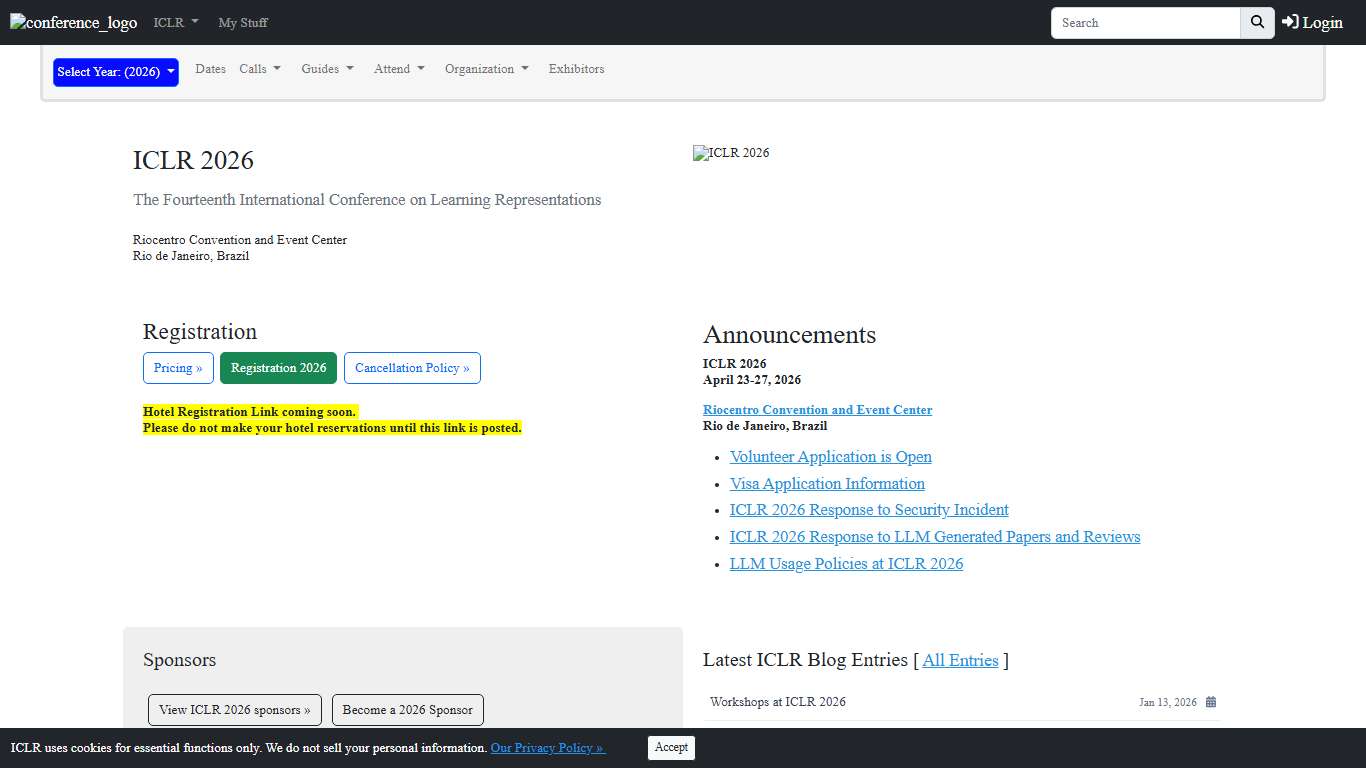Click the green Registration 2026 button
This screenshot has height=768, width=1366.
point(278,368)
